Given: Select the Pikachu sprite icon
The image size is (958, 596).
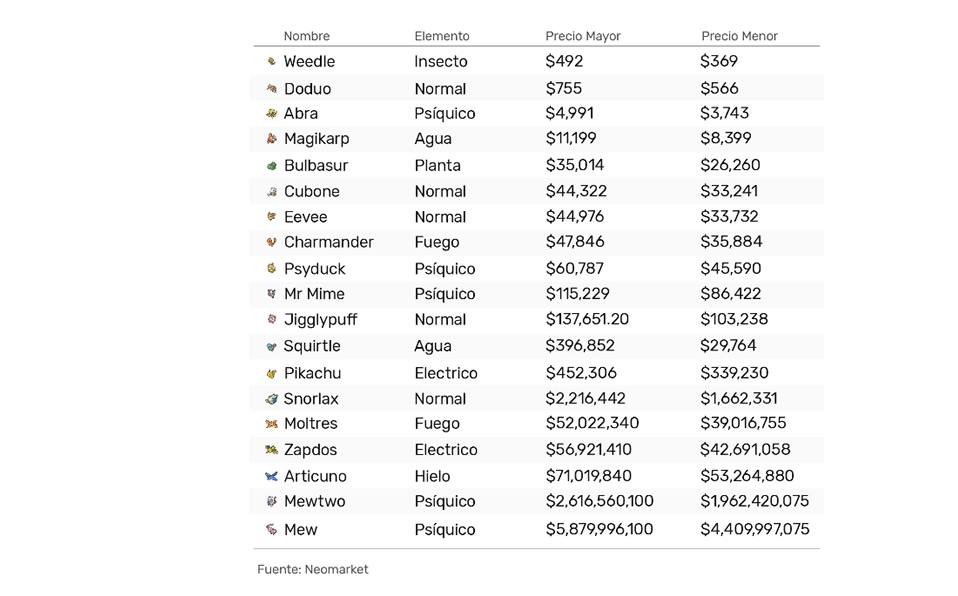Looking at the screenshot, I should [x=272, y=373].
